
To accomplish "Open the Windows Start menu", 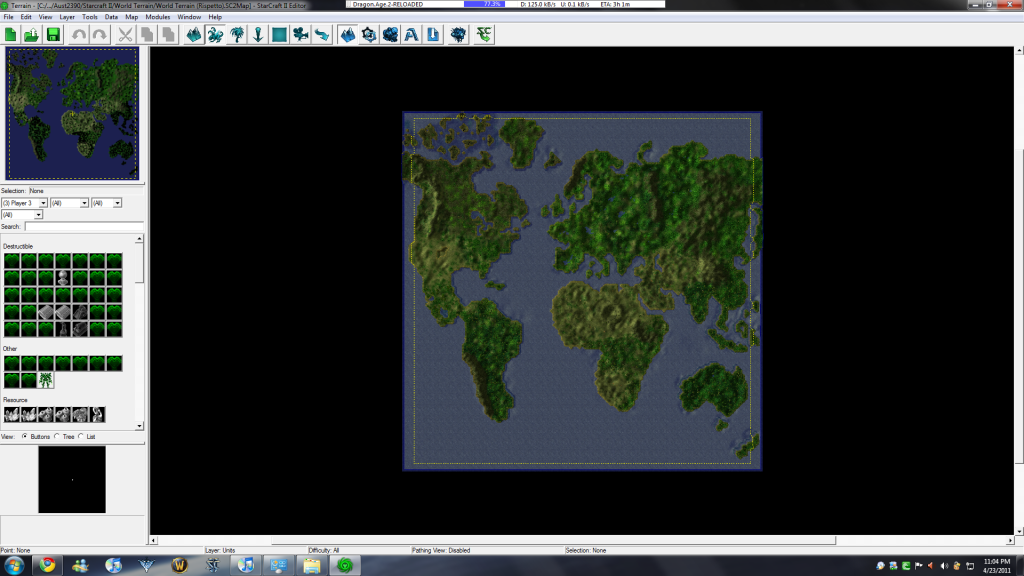I will pyautogui.click(x=14, y=565).
